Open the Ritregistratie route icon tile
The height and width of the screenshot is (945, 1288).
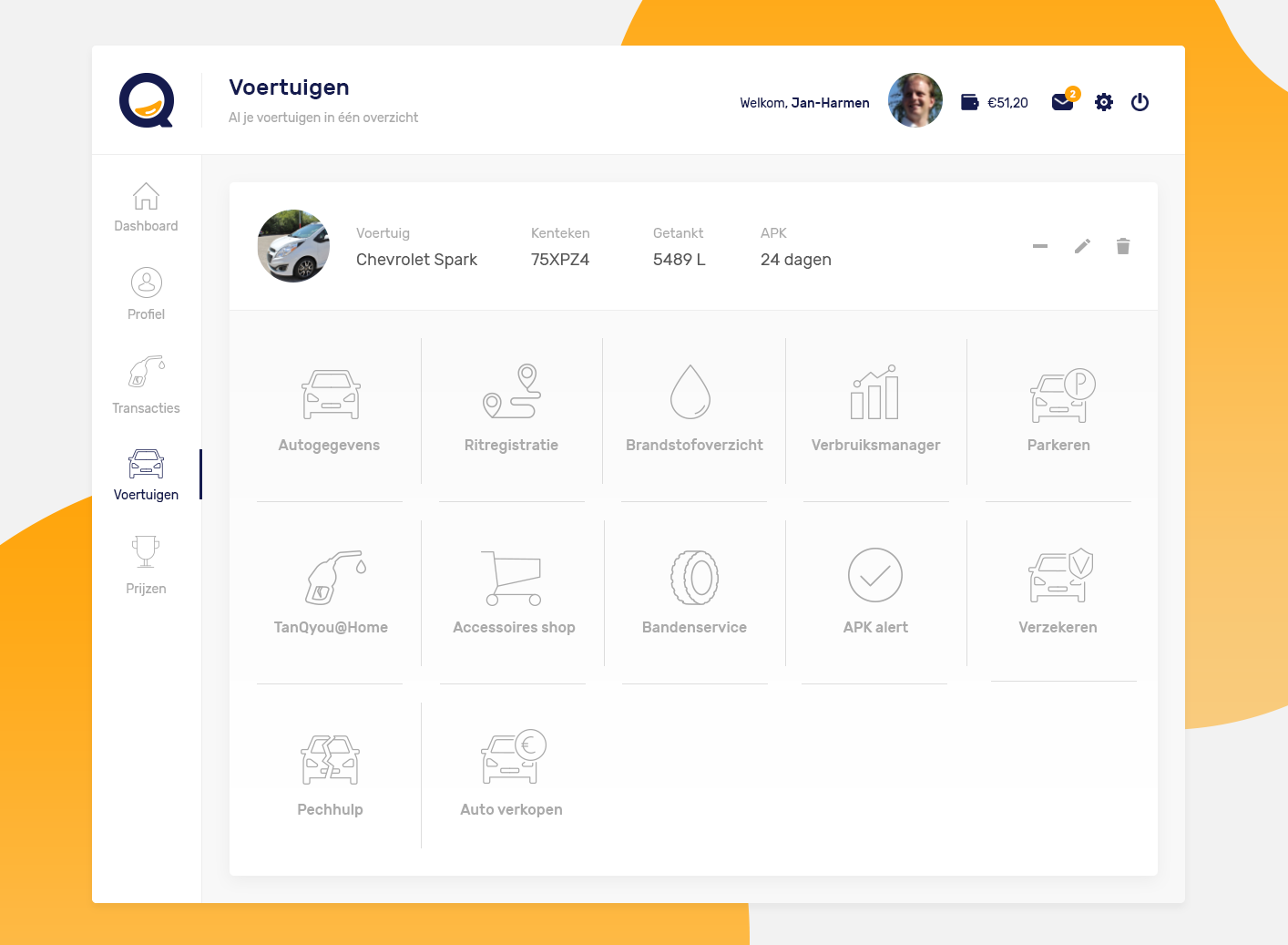pyautogui.click(x=511, y=393)
